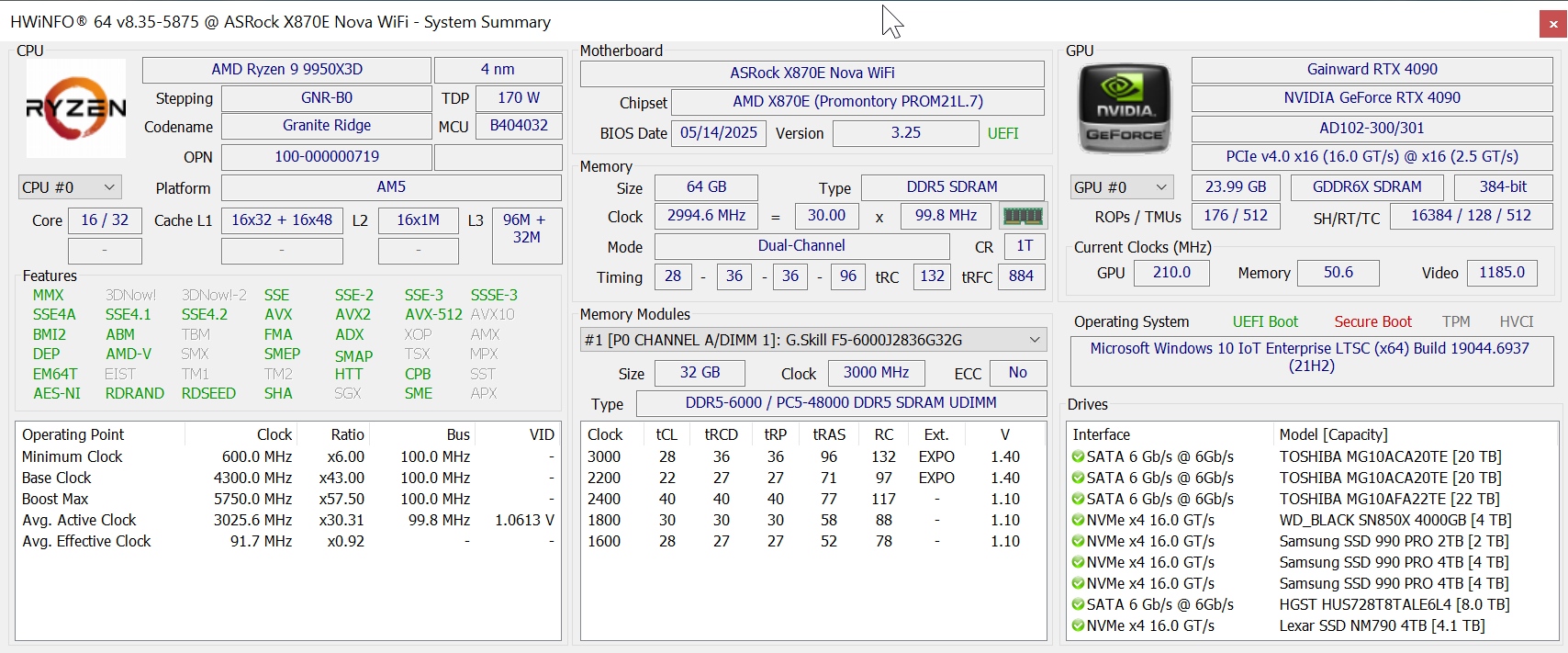Close the System Summary window

pyautogui.click(x=1552, y=24)
